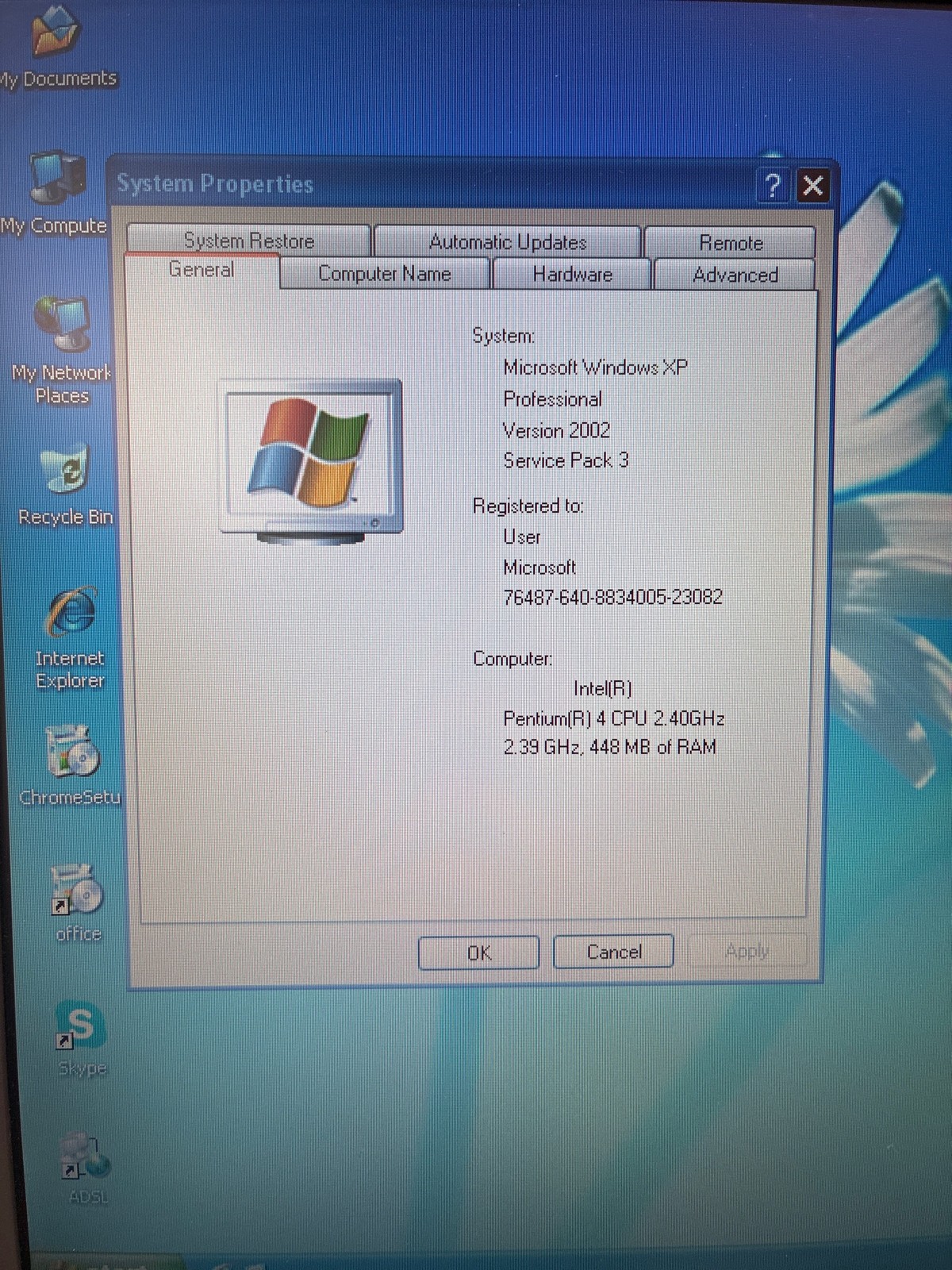The image size is (952, 1270).
Task: Click the Version 2002 text
Action: 556,430
